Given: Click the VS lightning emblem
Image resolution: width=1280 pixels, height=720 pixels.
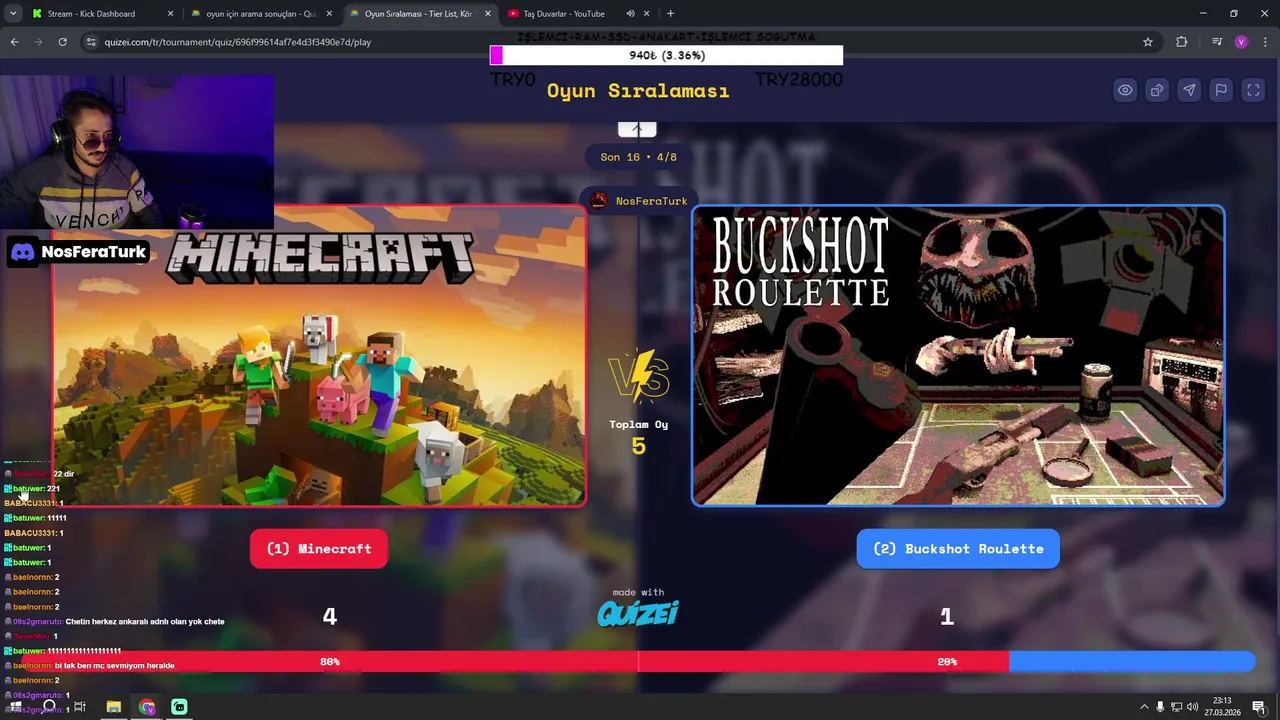Looking at the screenshot, I should 639,375.
